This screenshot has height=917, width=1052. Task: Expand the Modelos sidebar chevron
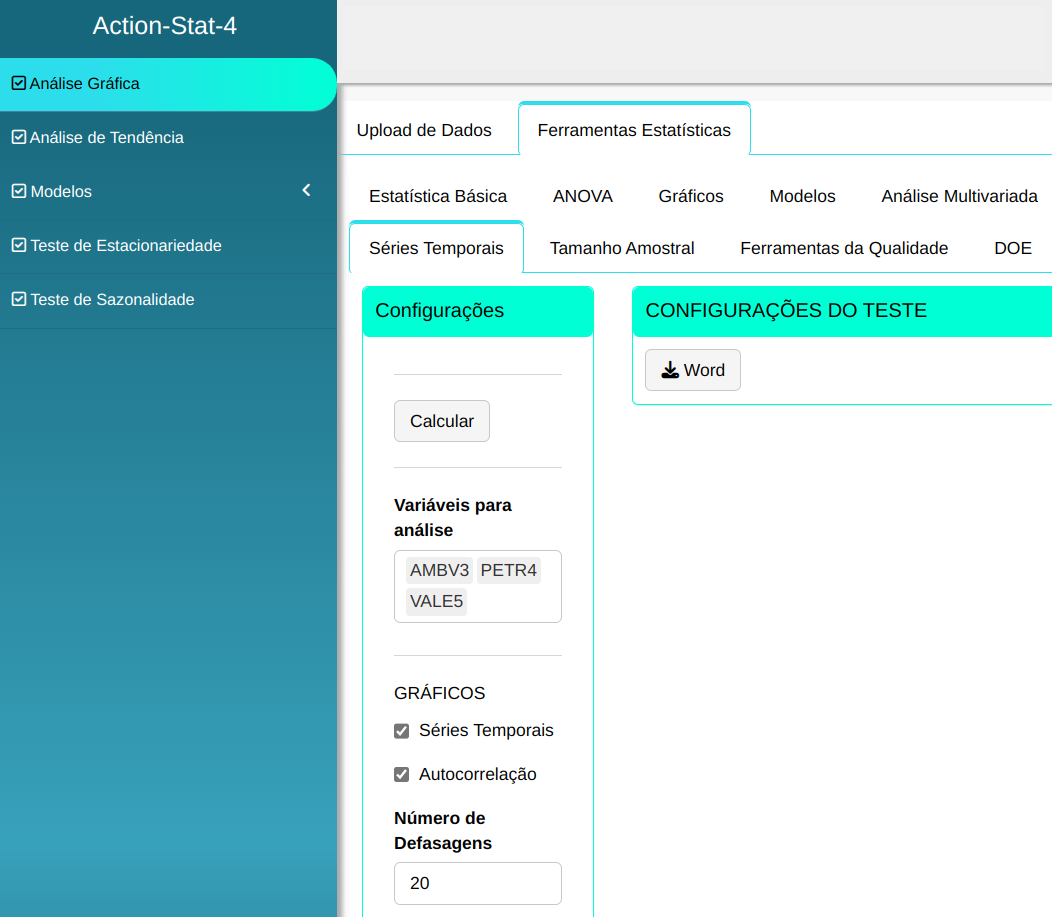point(307,191)
